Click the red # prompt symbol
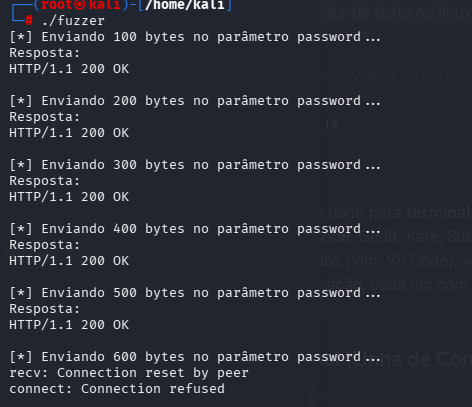Viewport: 472px width, 407px height. (29, 21)
